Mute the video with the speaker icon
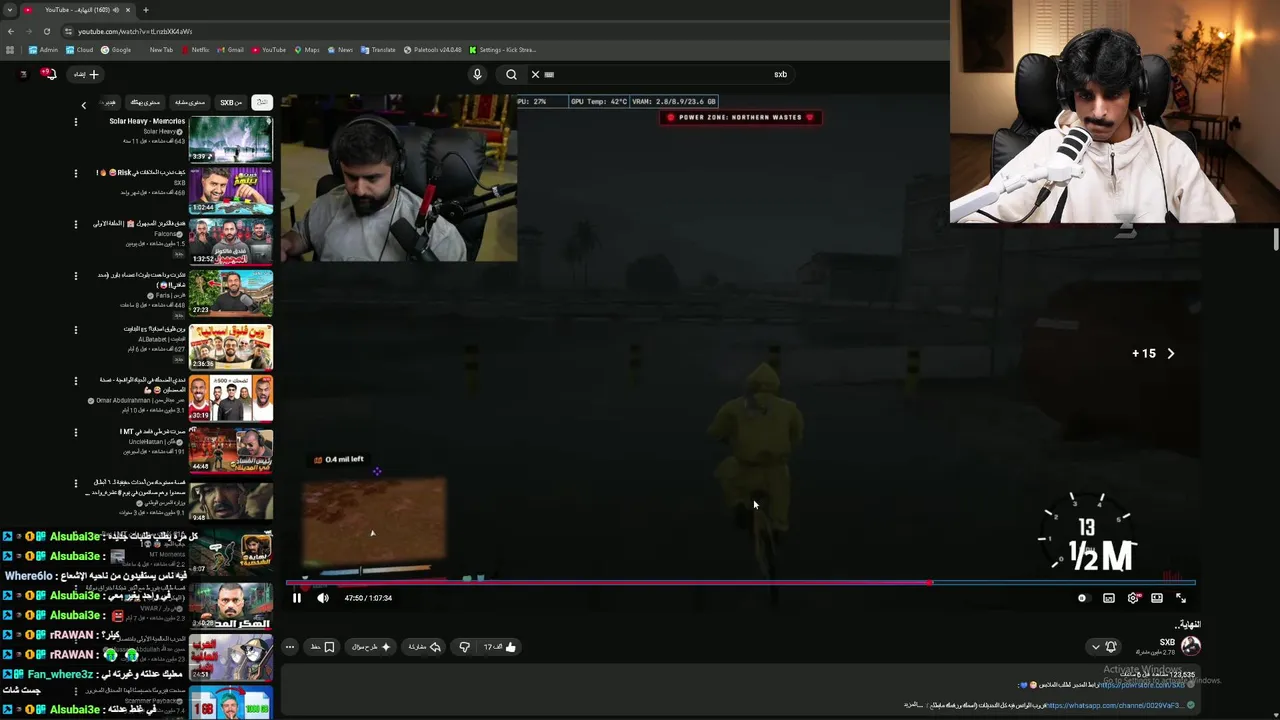The image size is (1280, 720). pyautogui.click(x=323, y=598)
